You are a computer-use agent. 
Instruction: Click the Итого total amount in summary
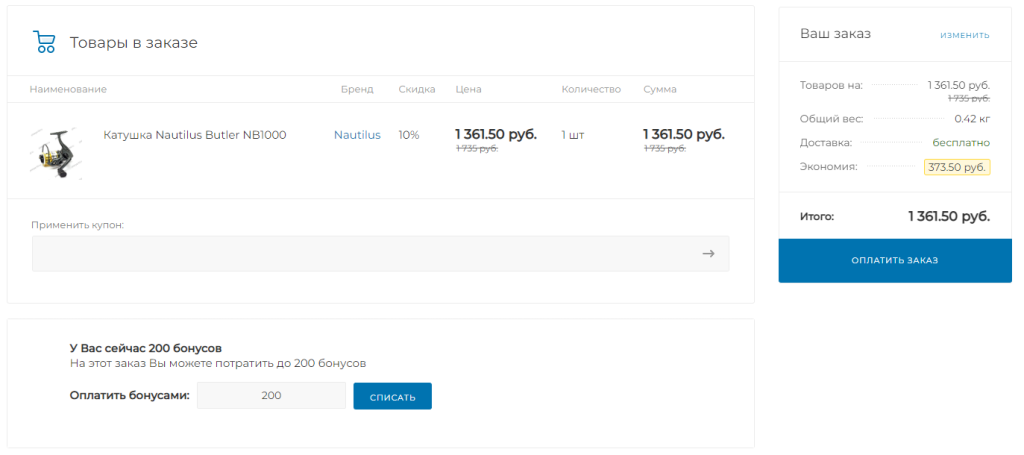click(x=948, y=216)
